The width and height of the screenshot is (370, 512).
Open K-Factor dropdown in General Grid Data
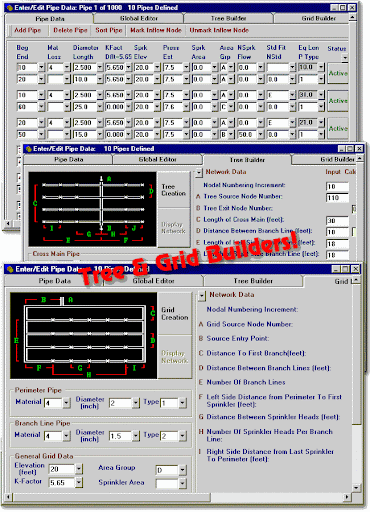(x=79, y=482)
